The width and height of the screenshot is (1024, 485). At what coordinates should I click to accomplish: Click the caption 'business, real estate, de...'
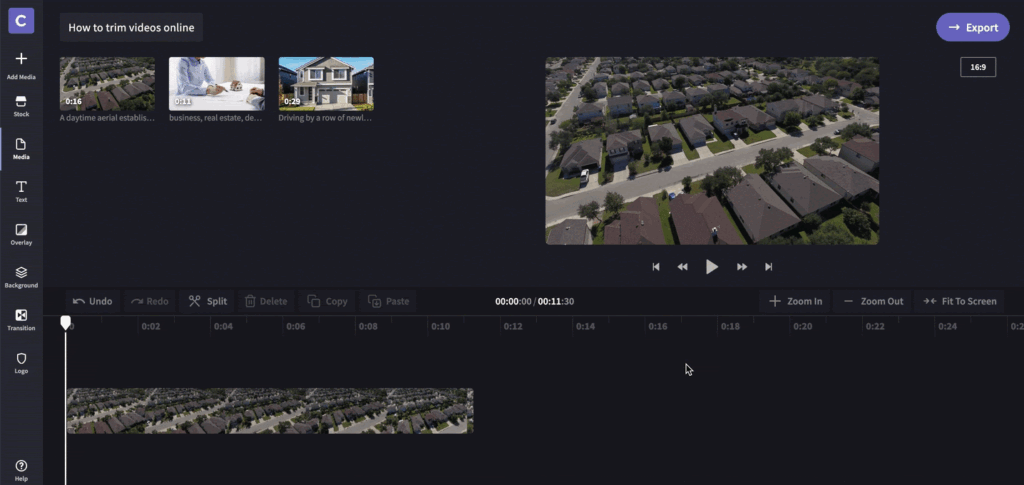(216, 118)
